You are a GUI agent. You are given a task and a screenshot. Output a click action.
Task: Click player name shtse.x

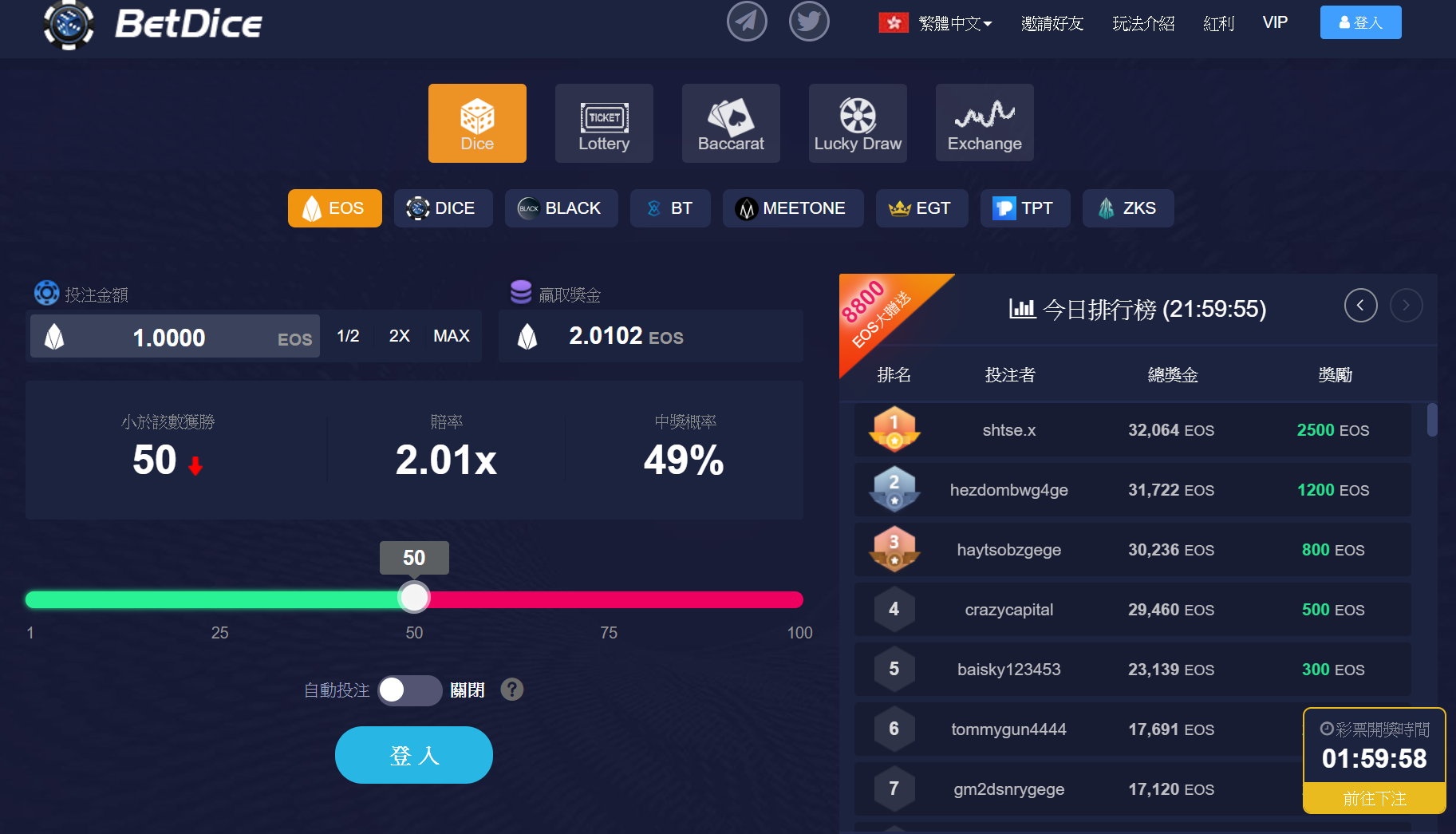pos(1009,430)
